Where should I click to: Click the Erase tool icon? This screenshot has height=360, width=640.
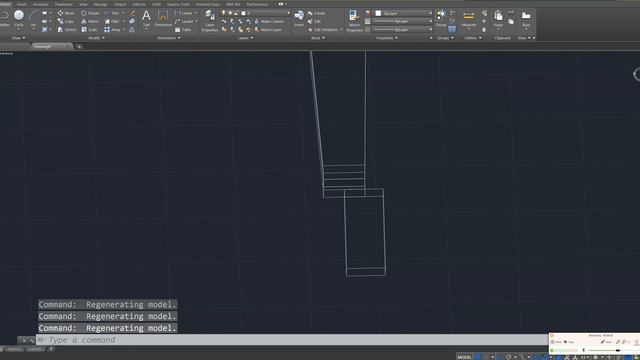pos(132,13)
